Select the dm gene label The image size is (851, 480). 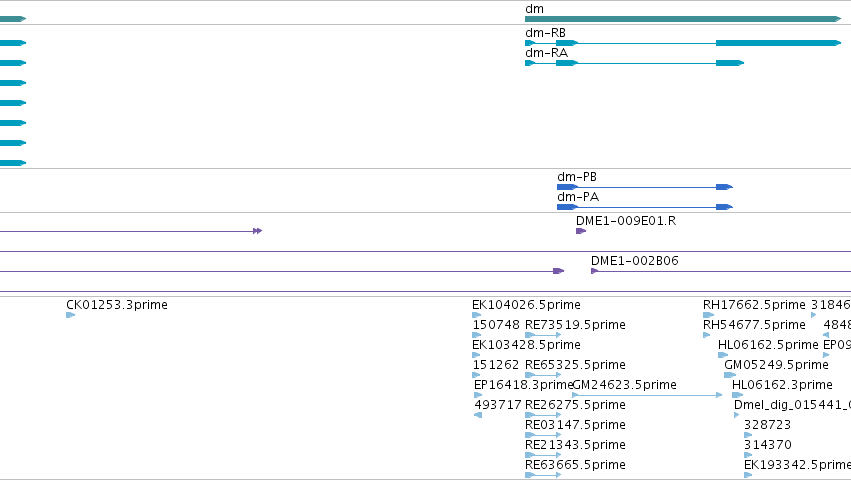[x=535, y=9]
